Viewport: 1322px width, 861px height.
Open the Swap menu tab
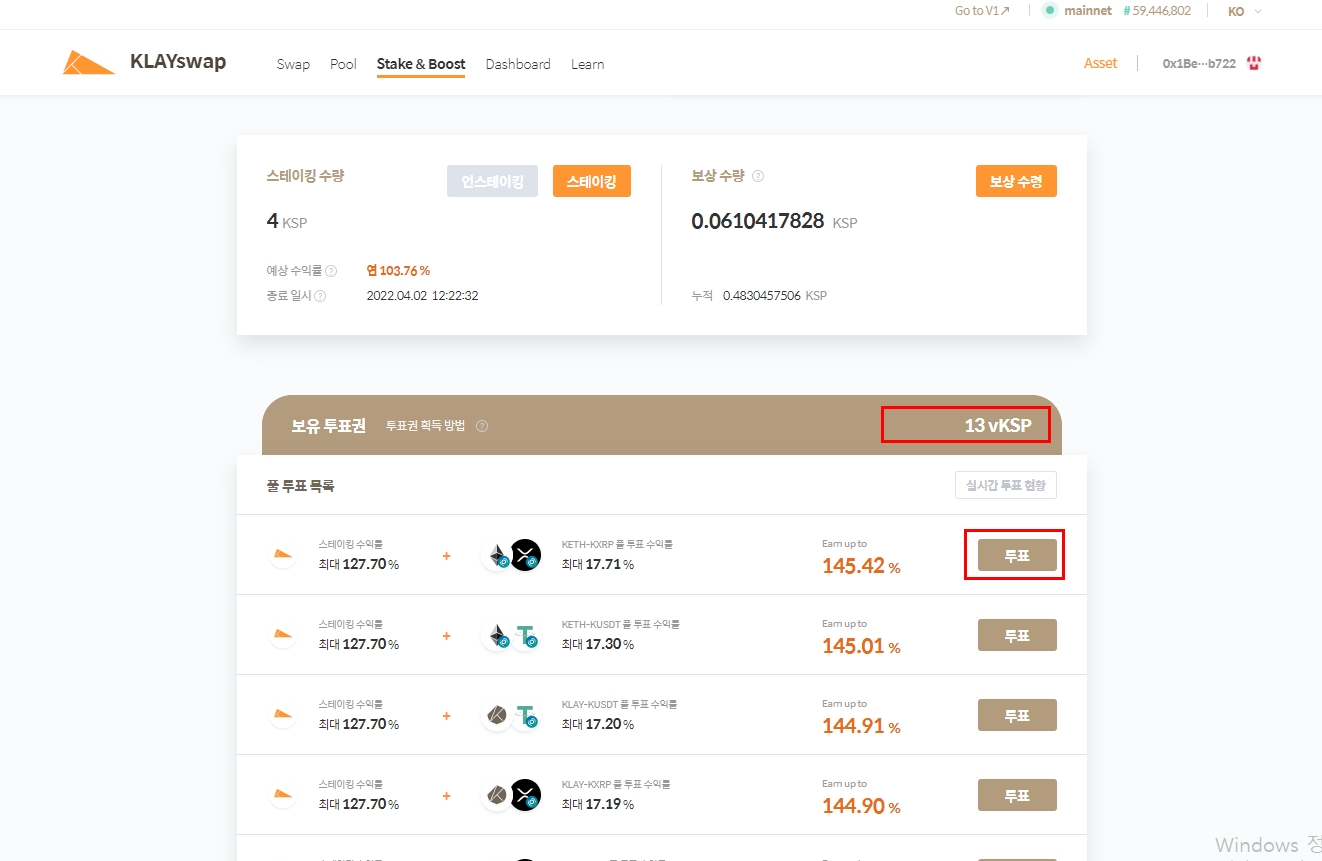(x=293, y=64)
